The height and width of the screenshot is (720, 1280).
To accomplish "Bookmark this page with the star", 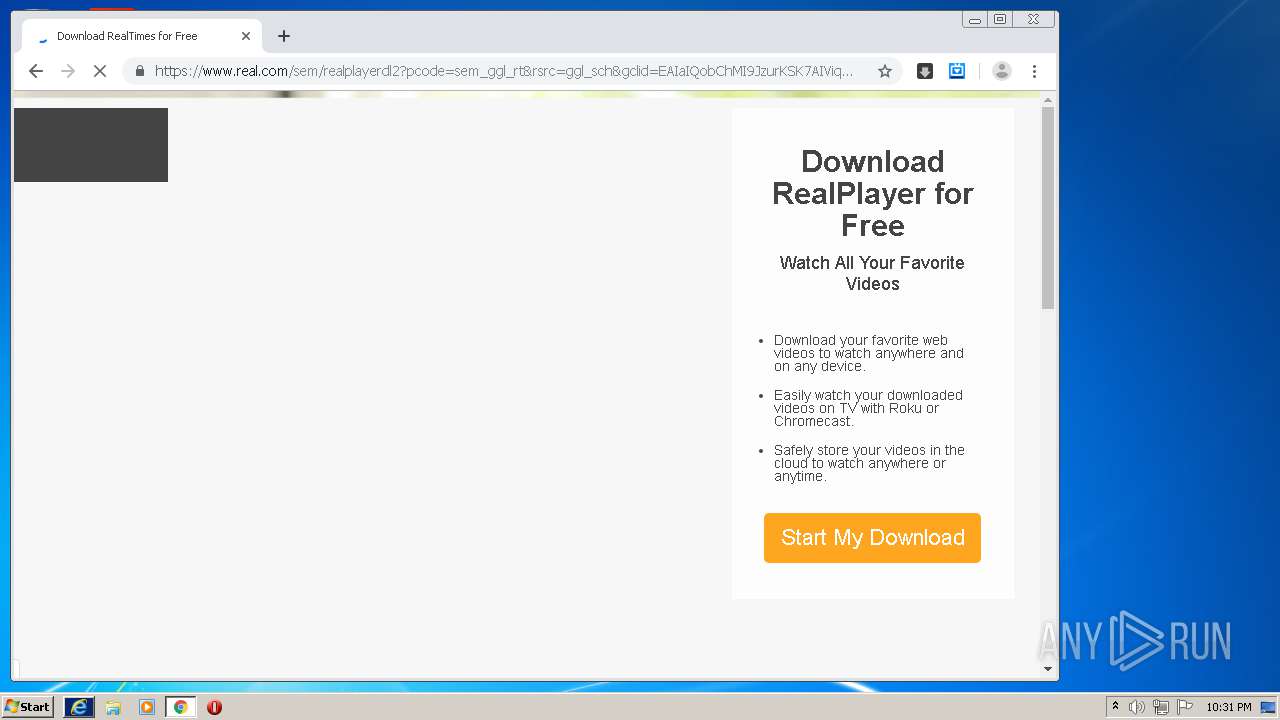I will pos(885,71).
